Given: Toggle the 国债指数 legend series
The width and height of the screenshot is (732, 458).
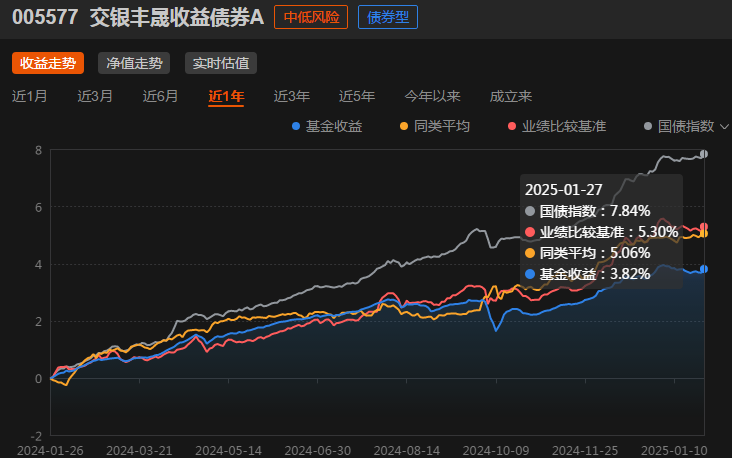Looking at the screenshot, I should tap(679, 126).
